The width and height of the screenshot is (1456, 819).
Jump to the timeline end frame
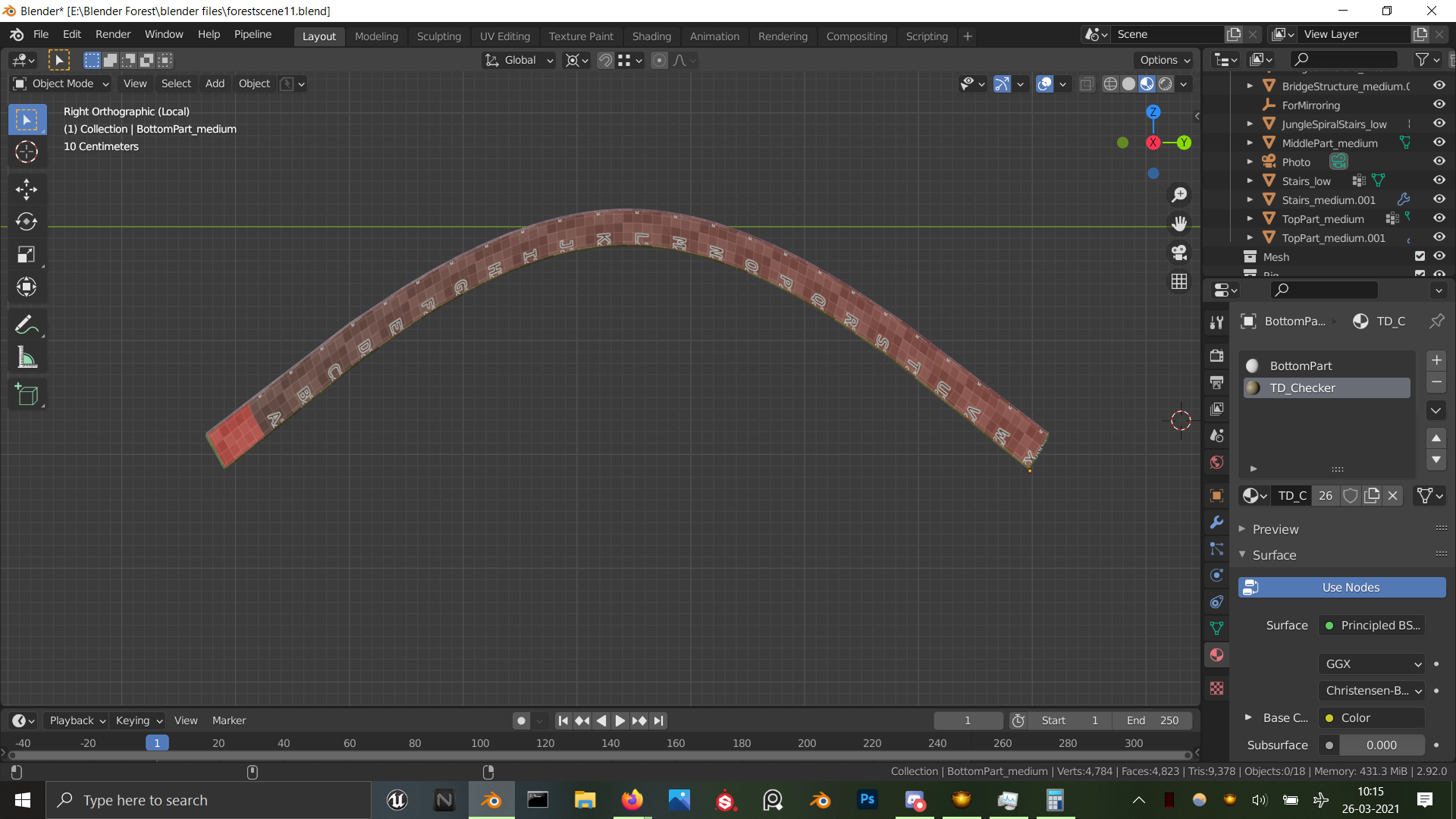click(x=658, y=721)
